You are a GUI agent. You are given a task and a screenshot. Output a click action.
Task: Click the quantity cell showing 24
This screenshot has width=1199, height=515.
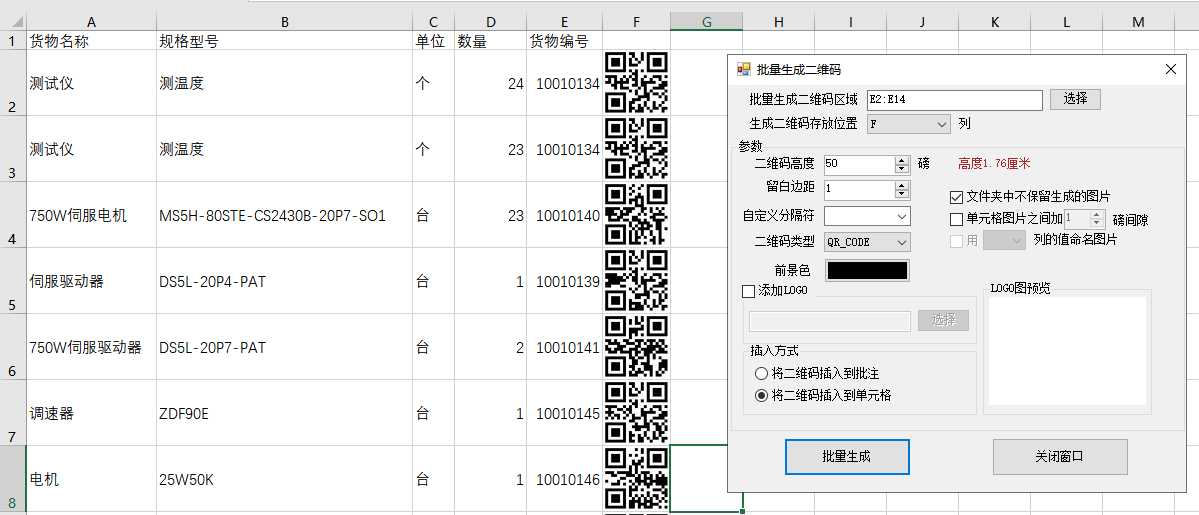click(x=490, y=83)
